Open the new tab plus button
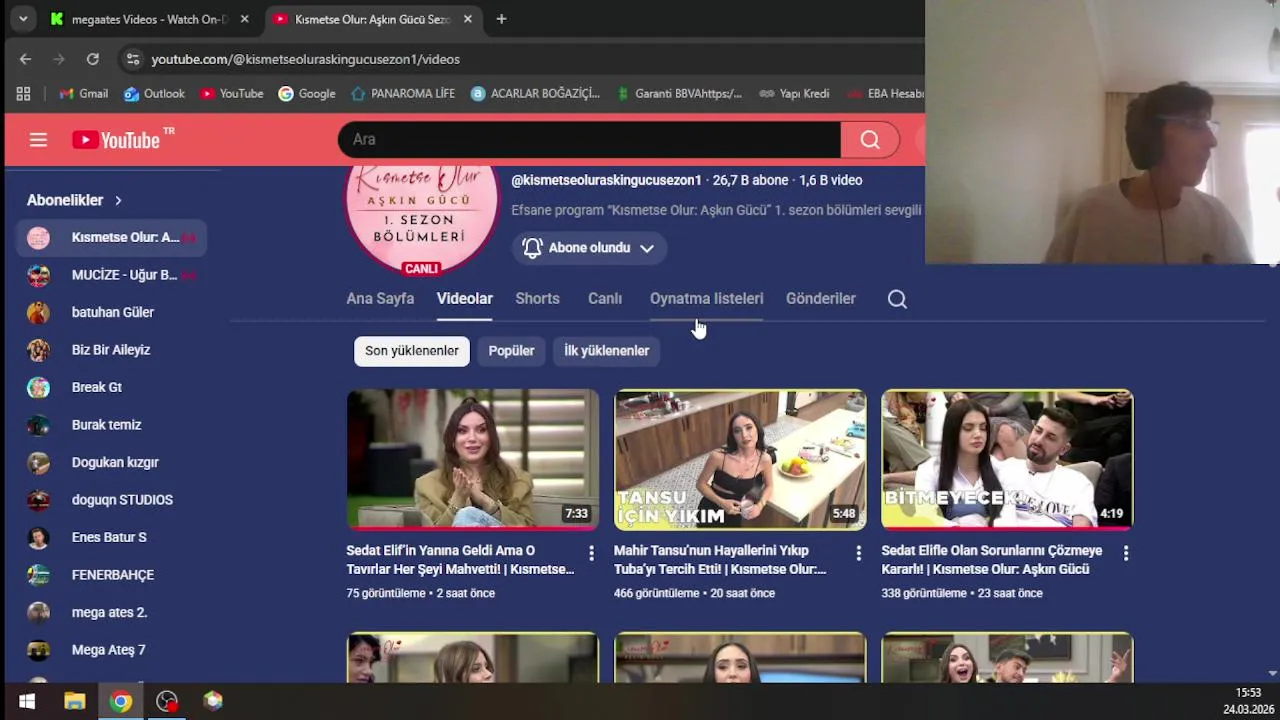The width and height of the screenshot is (1280, 720). click(x=501, y=19)
